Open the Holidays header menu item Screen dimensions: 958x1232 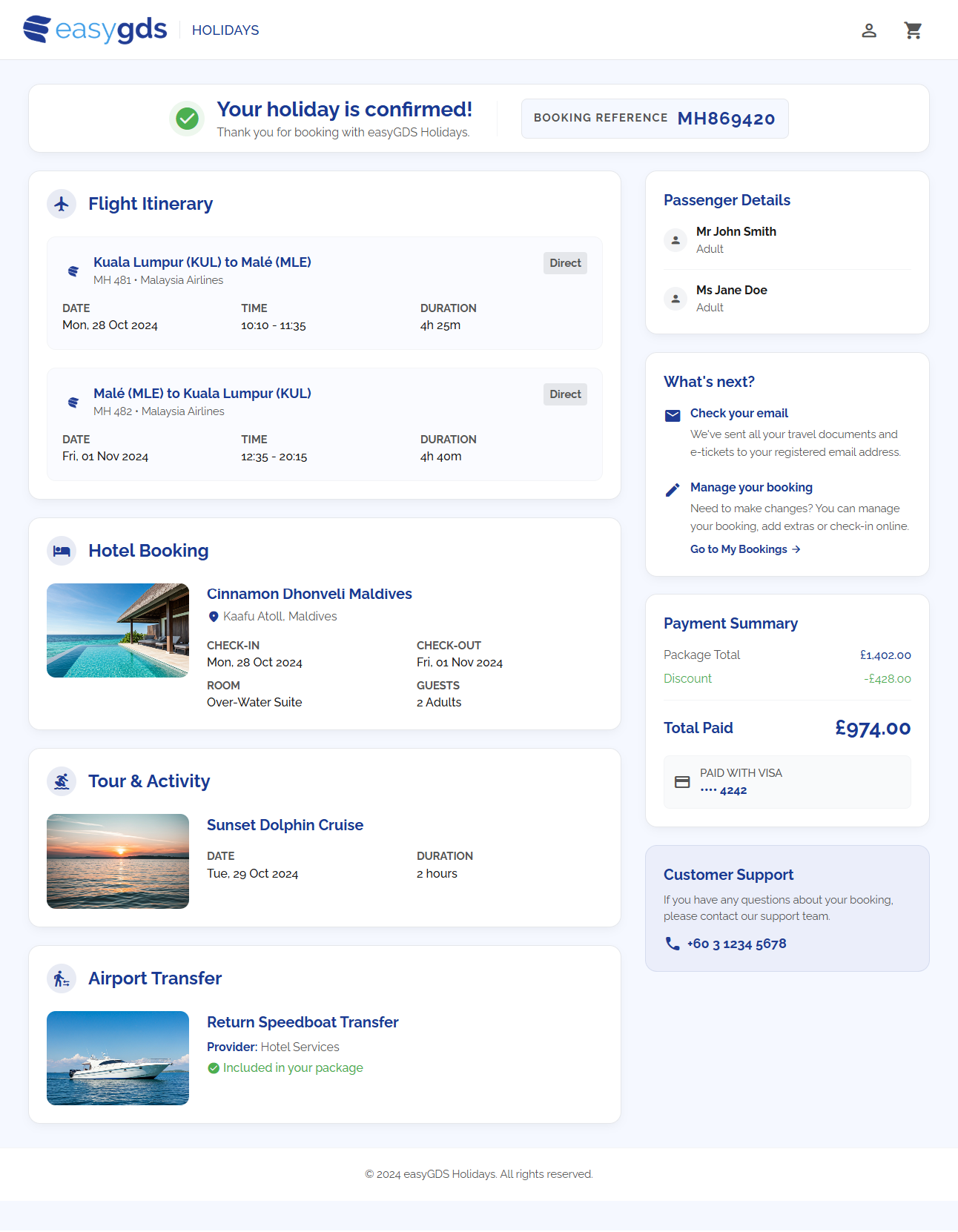[225, 30]
